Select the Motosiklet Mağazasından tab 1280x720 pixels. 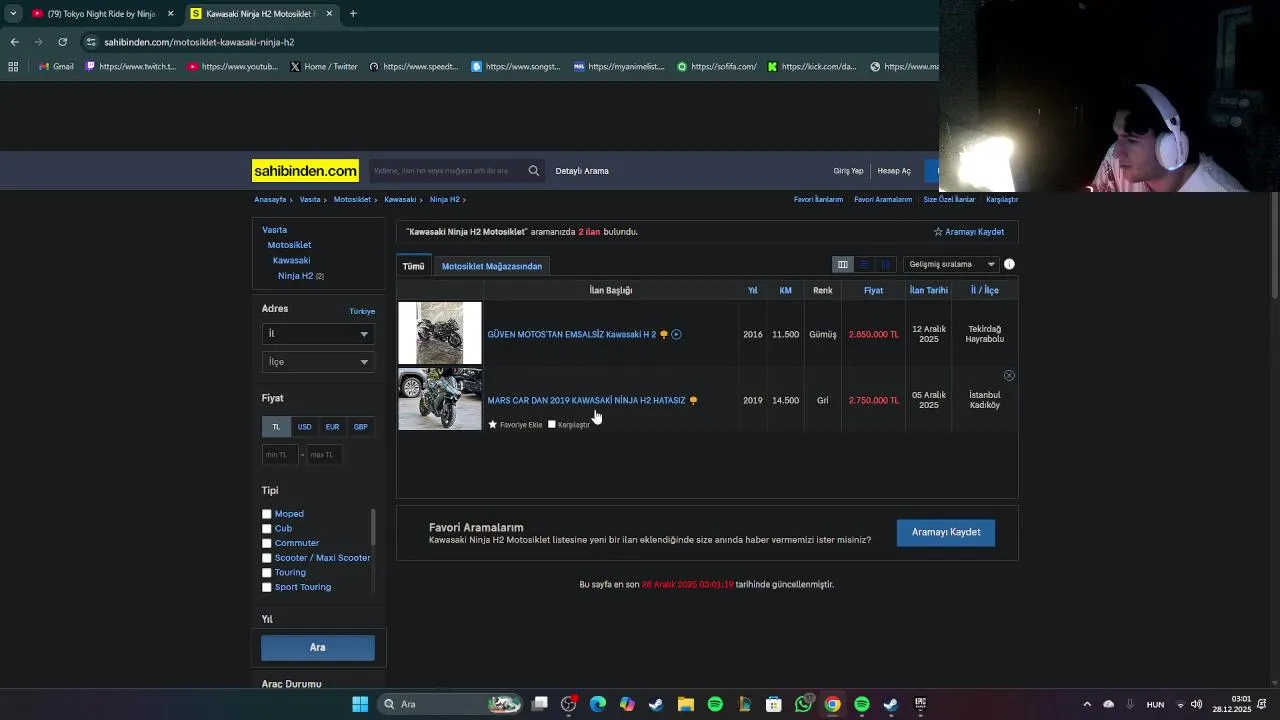coord(492,266)
